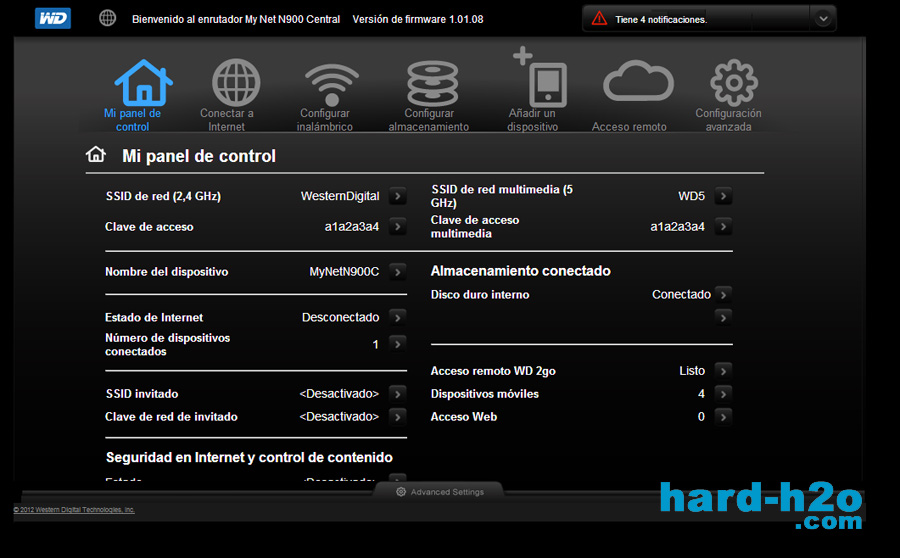Open Disco duro interno arrow
900x558 pixels.
tap(723, 294)
